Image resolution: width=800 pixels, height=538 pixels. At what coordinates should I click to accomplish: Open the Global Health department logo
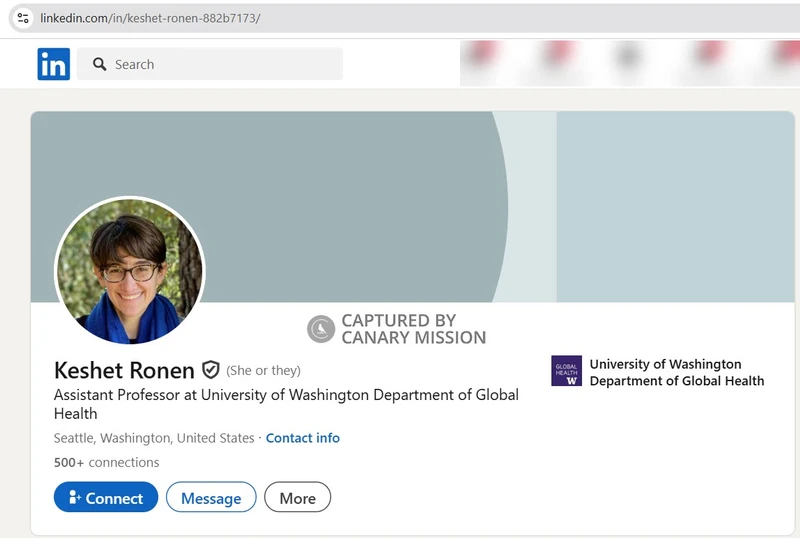pyautogui.click(x=566, y=371)
